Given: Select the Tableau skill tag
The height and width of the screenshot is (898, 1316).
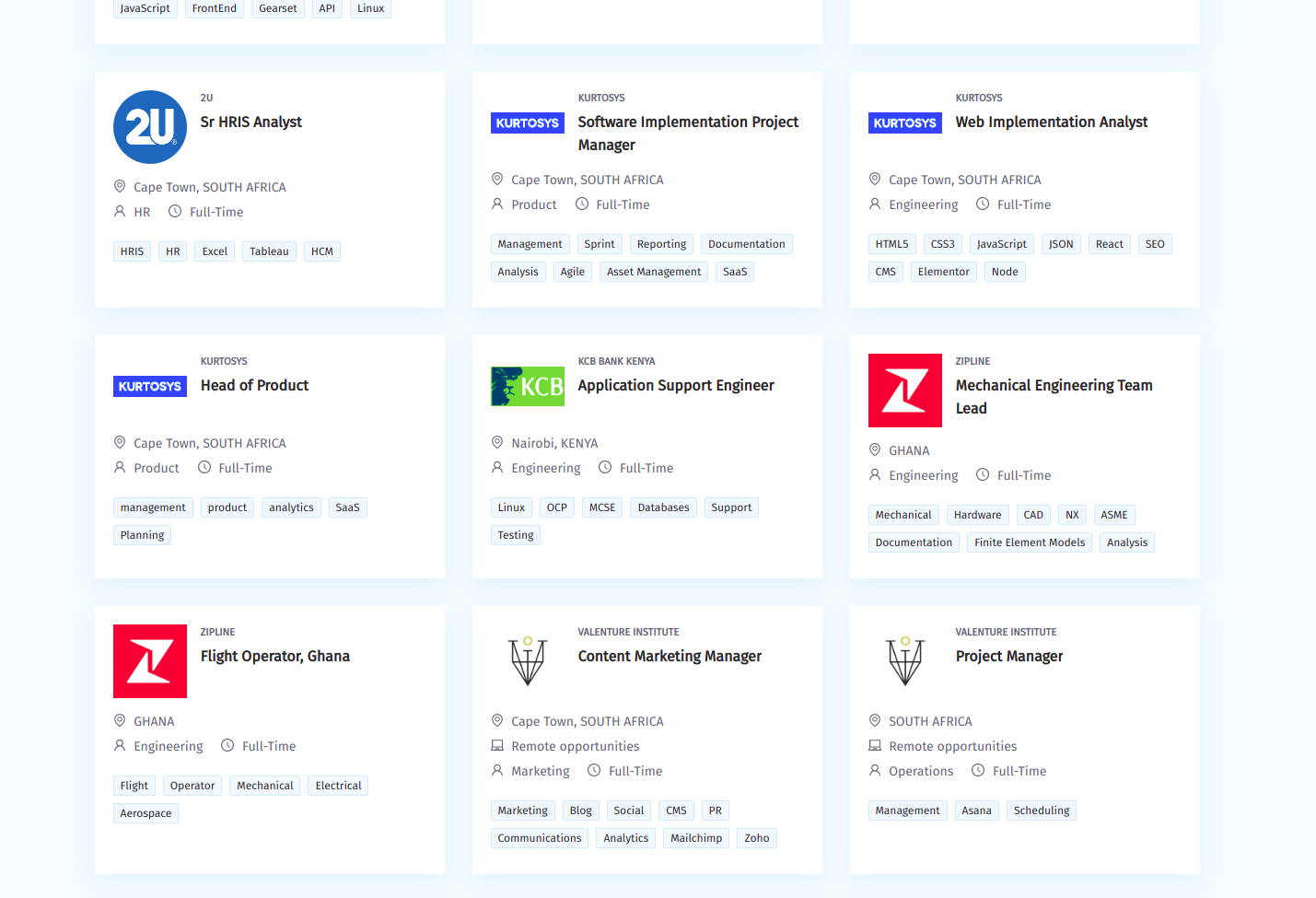Looking at the screenshot, I should click(x=269, y=251).
